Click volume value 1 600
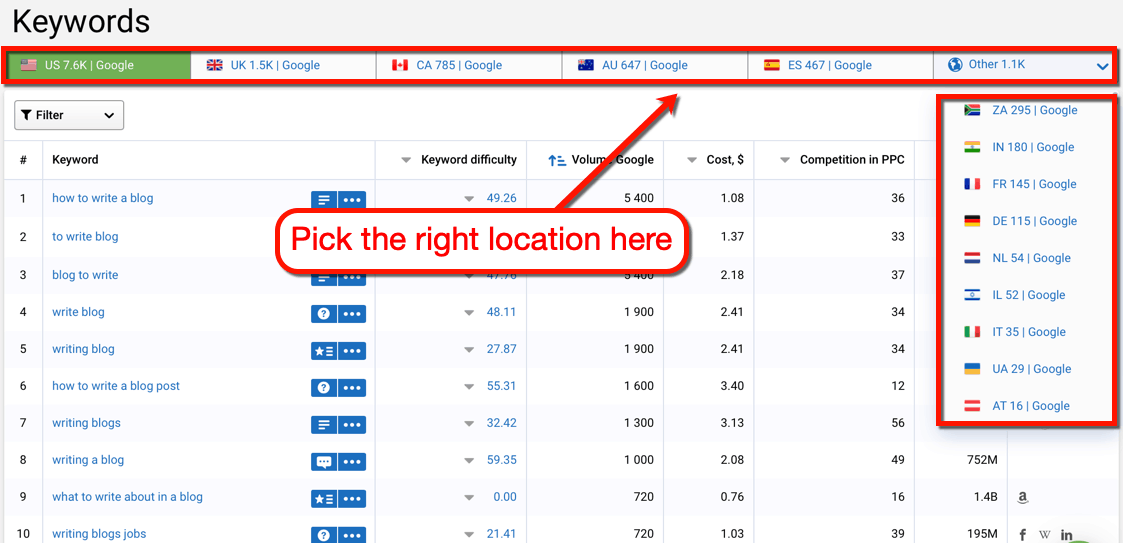 (x=638, y=386)
